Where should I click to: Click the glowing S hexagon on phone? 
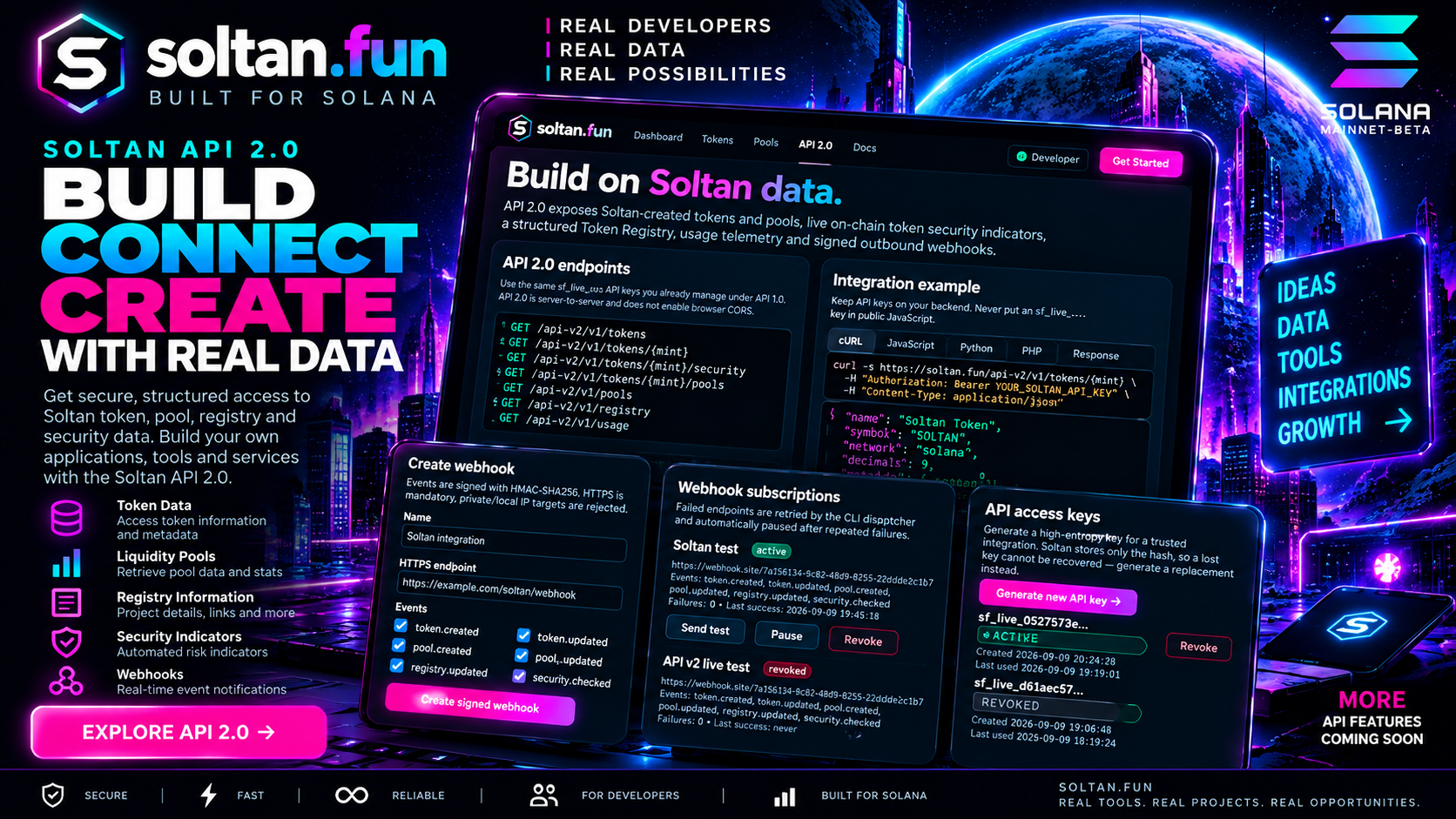point(1356,625)
